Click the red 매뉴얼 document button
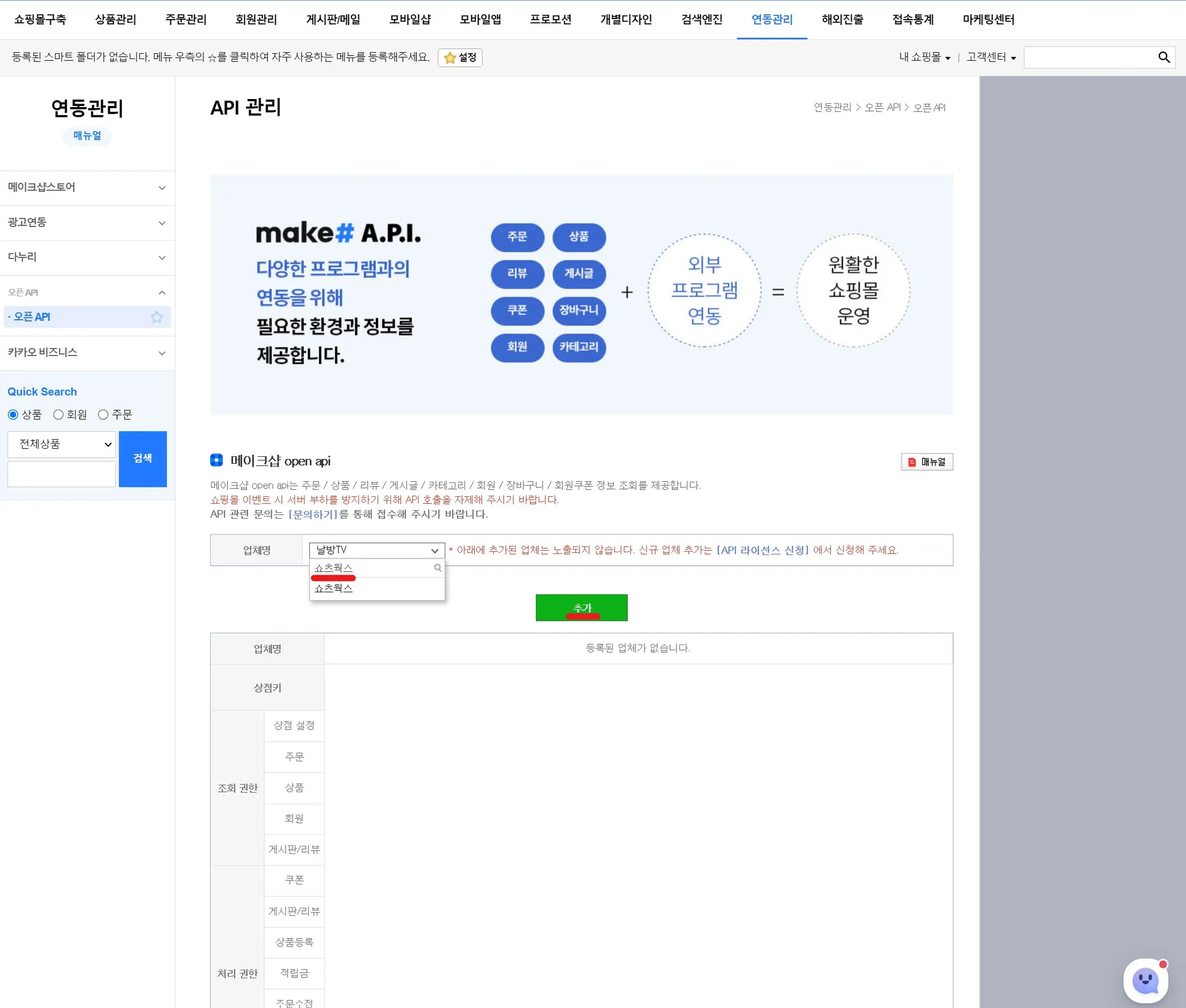Screen dimensions: 1186x1008 pyautogui.click(x=927, y=462)
